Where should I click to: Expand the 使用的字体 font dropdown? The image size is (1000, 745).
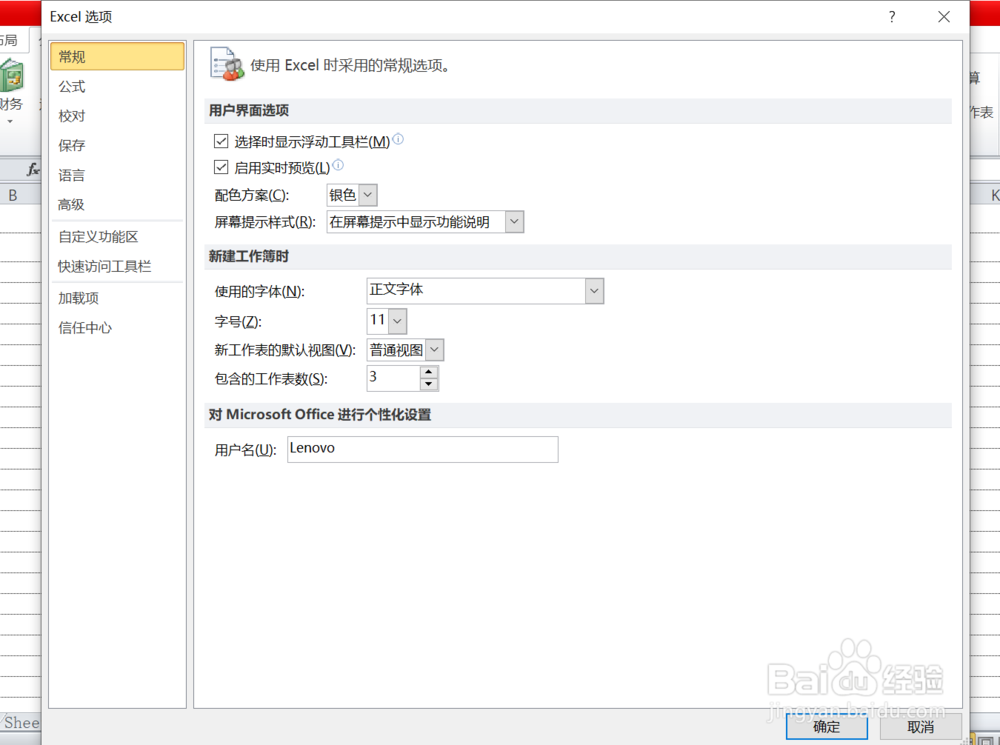coord(596,291)
